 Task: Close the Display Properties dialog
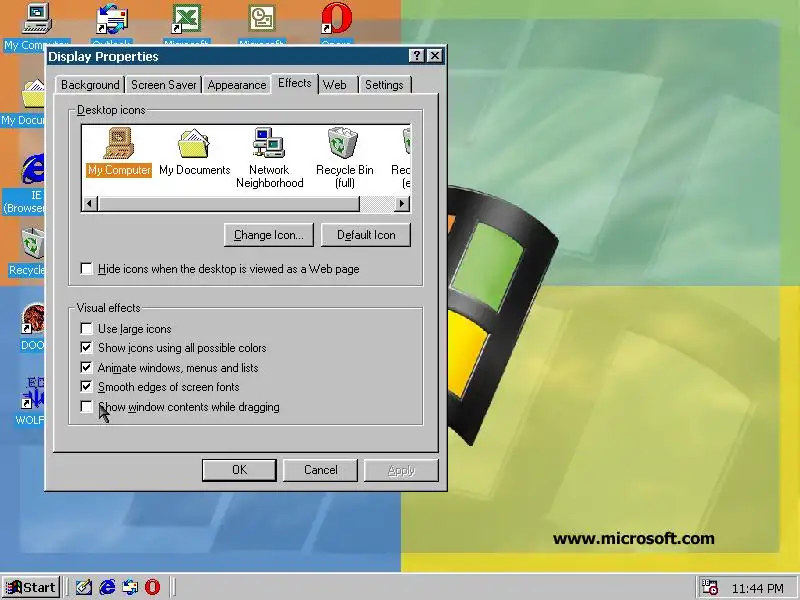pos(435,56)
